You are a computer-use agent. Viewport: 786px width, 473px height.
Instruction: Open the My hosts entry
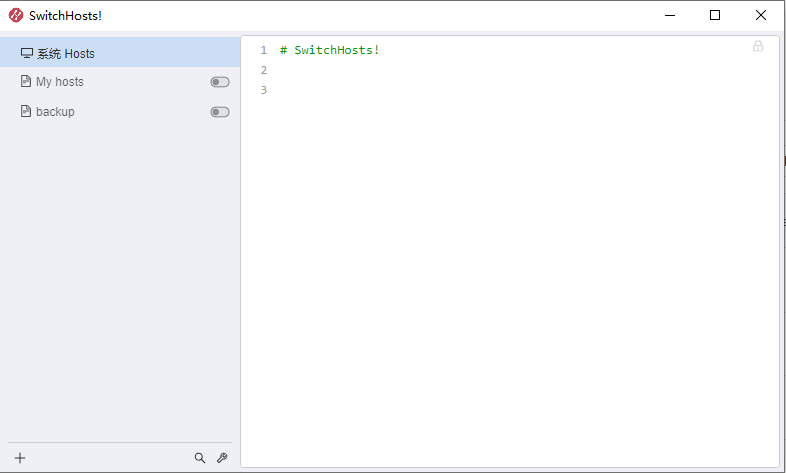(x=120, y=82)
